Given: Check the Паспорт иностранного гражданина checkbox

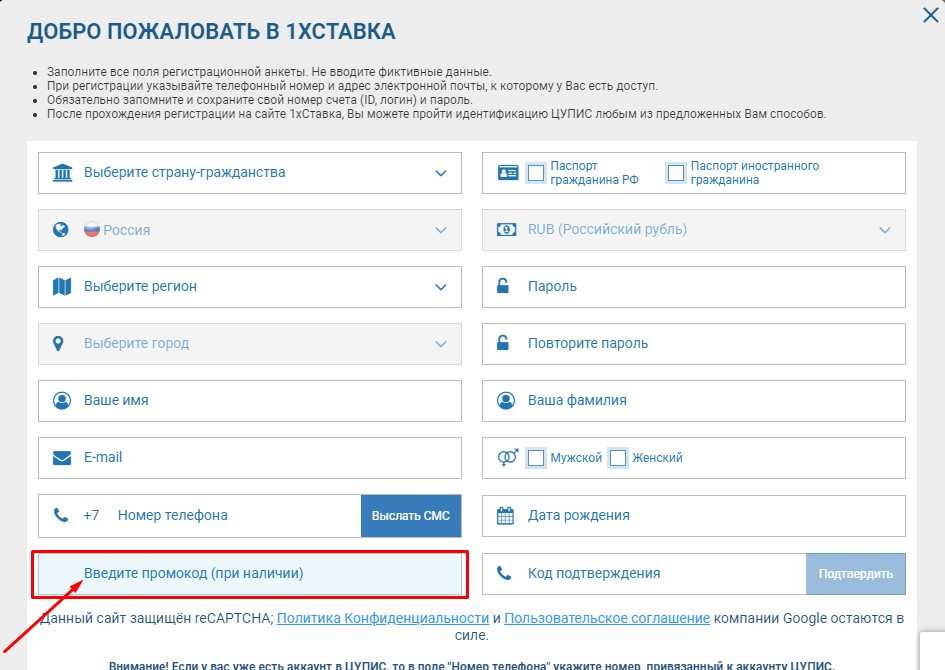Looking at the screenshot, I should [674, 172].
